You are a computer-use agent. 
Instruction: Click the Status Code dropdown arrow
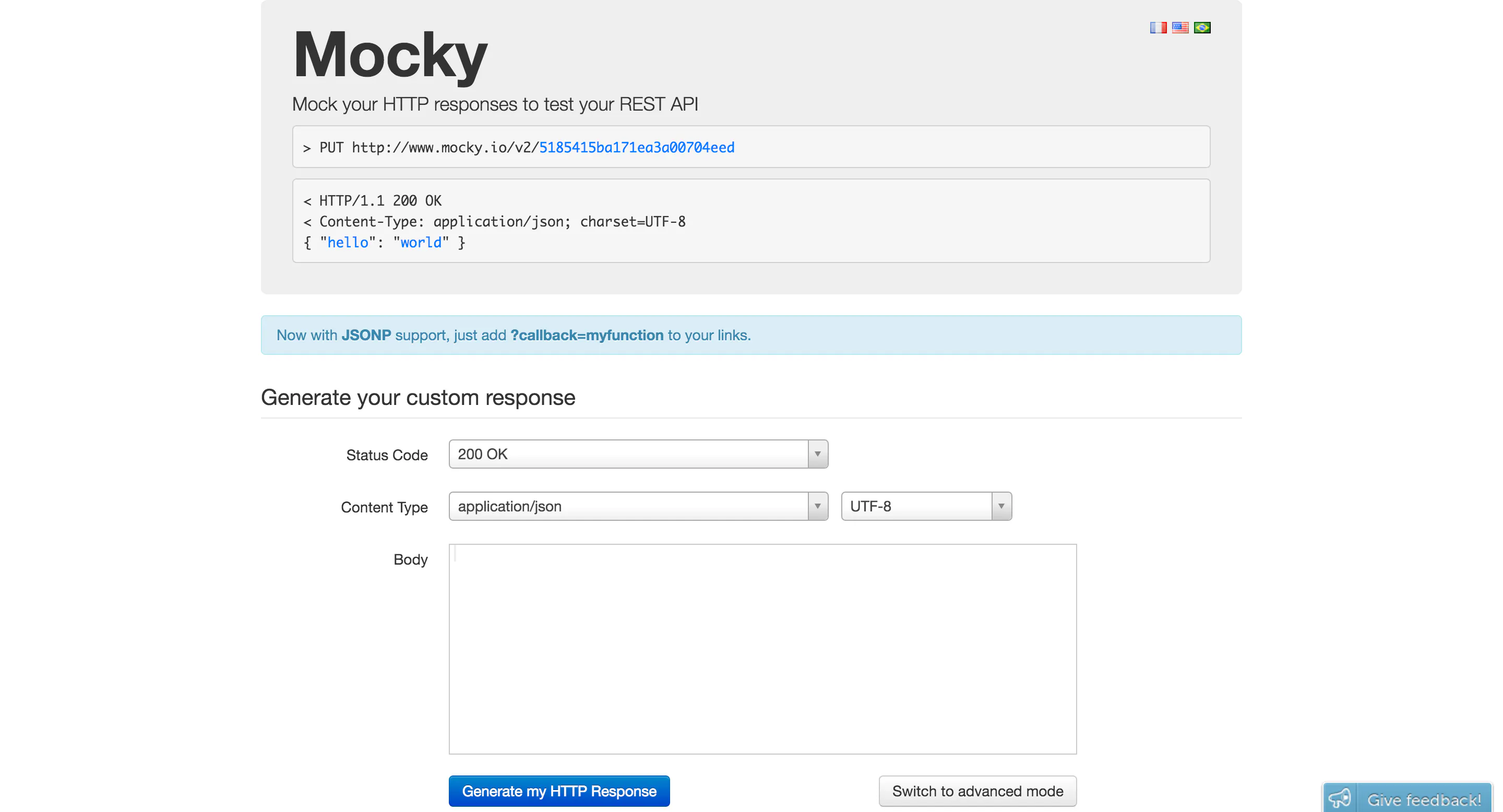[x=817, y=454]
